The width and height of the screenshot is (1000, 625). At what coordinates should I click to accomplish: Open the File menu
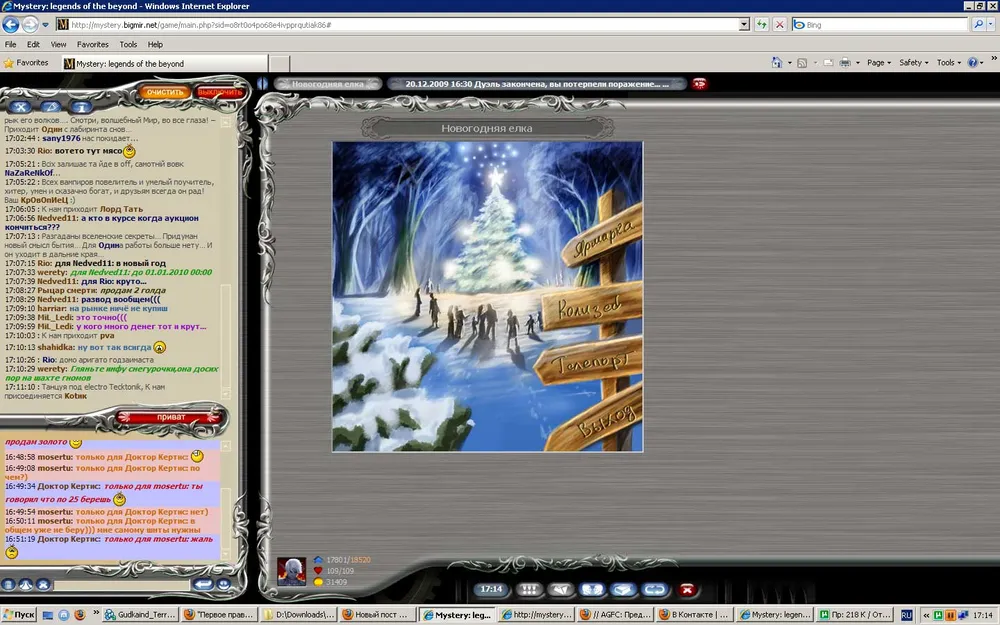point(10,44)
